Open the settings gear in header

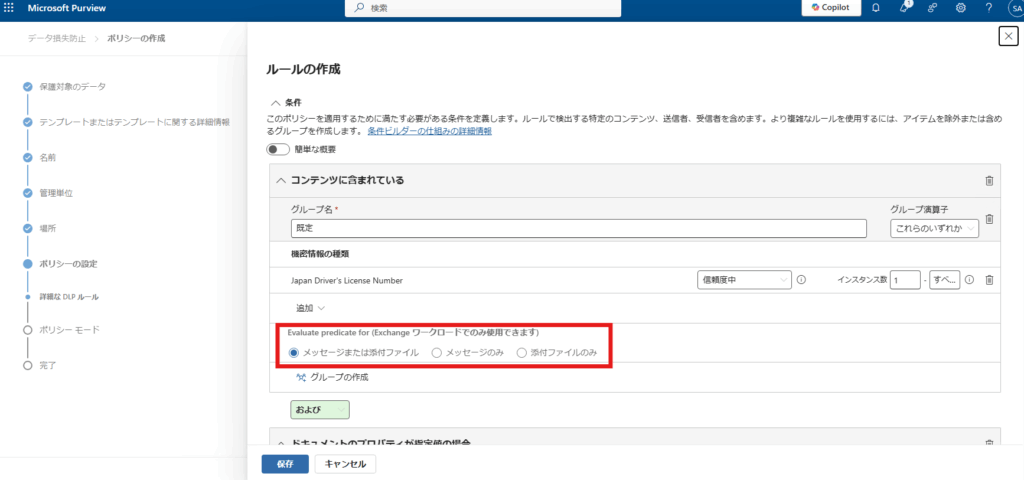pyautogui.click(x=960, y=8)
